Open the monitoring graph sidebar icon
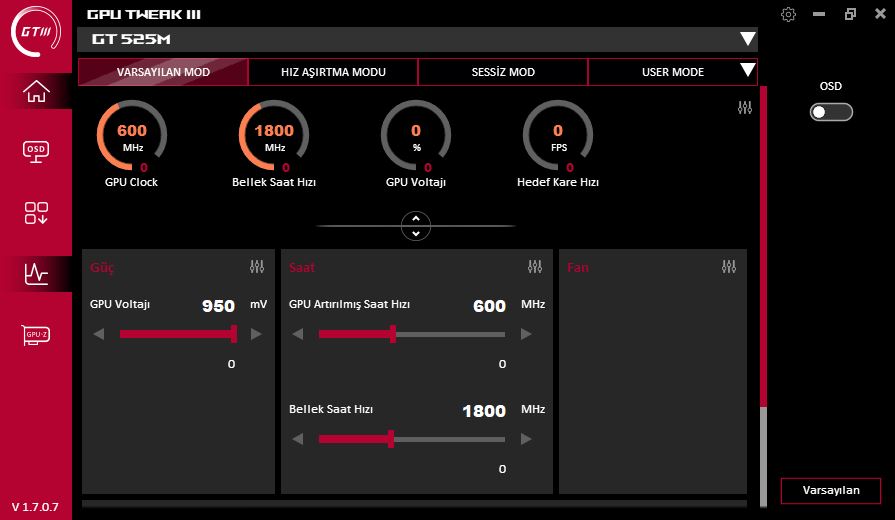Viewport: 895px width, 520px height. 36,274
